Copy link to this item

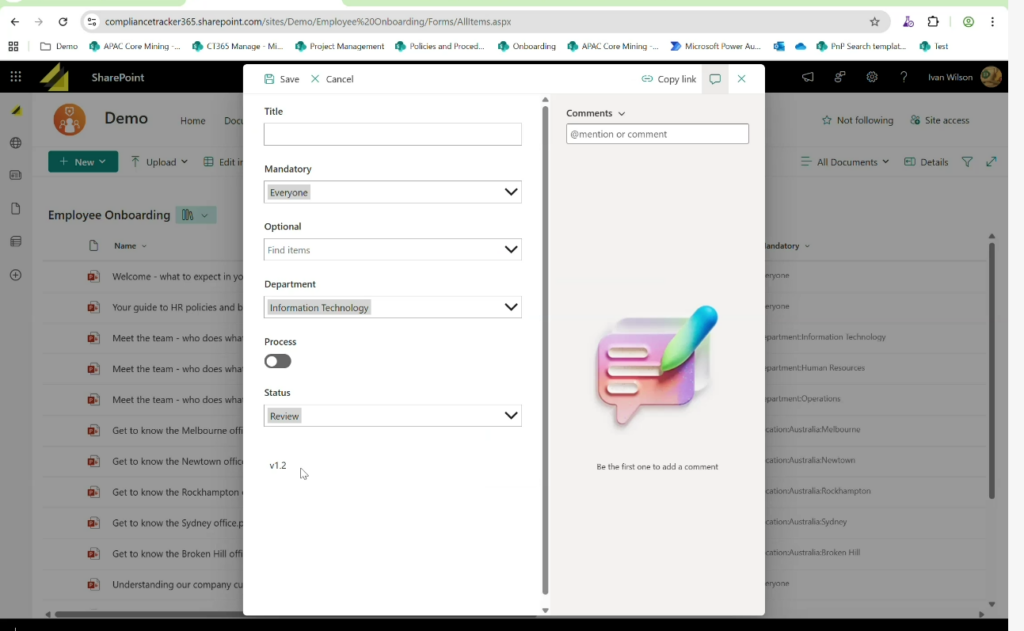[x=669, y=79]
